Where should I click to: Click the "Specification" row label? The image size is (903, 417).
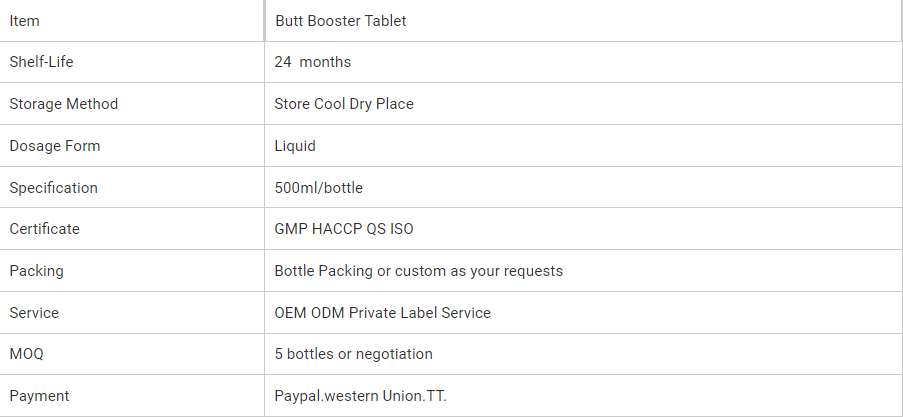click(x=53, y=188)
